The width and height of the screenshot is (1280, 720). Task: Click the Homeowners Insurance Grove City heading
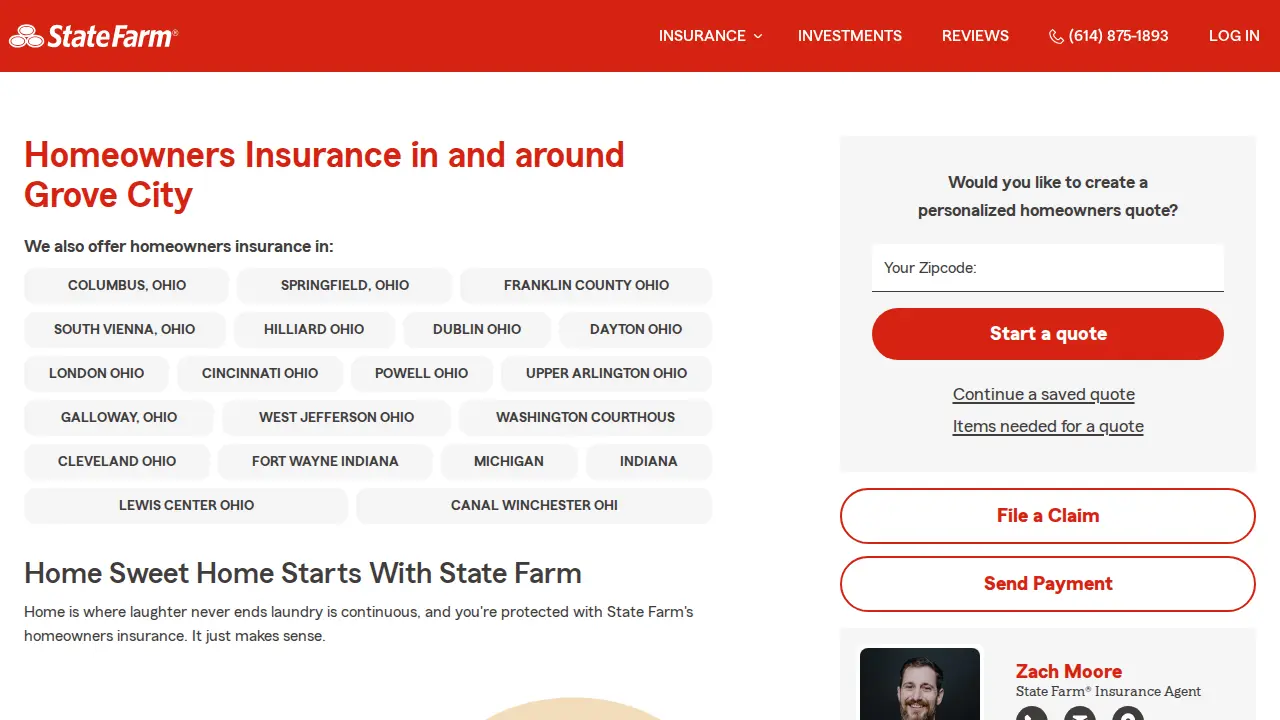324,175
